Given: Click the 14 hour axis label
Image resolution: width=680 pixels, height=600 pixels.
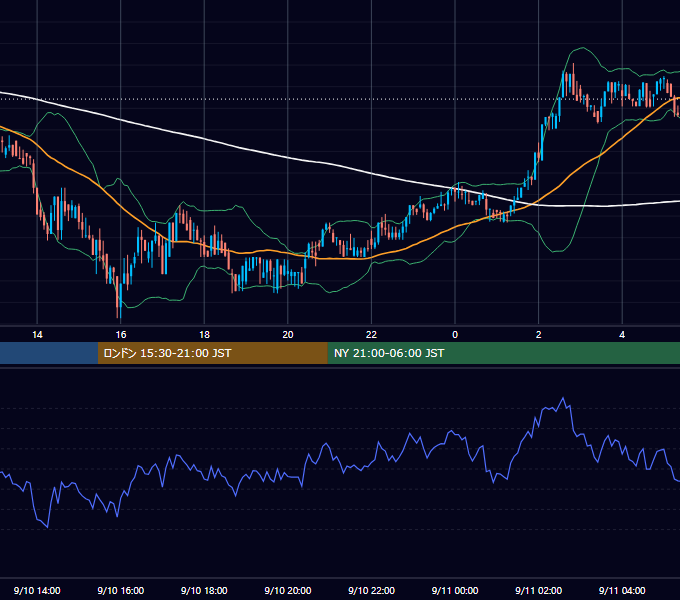Looking at the screenshot, I should pos(37,335).
